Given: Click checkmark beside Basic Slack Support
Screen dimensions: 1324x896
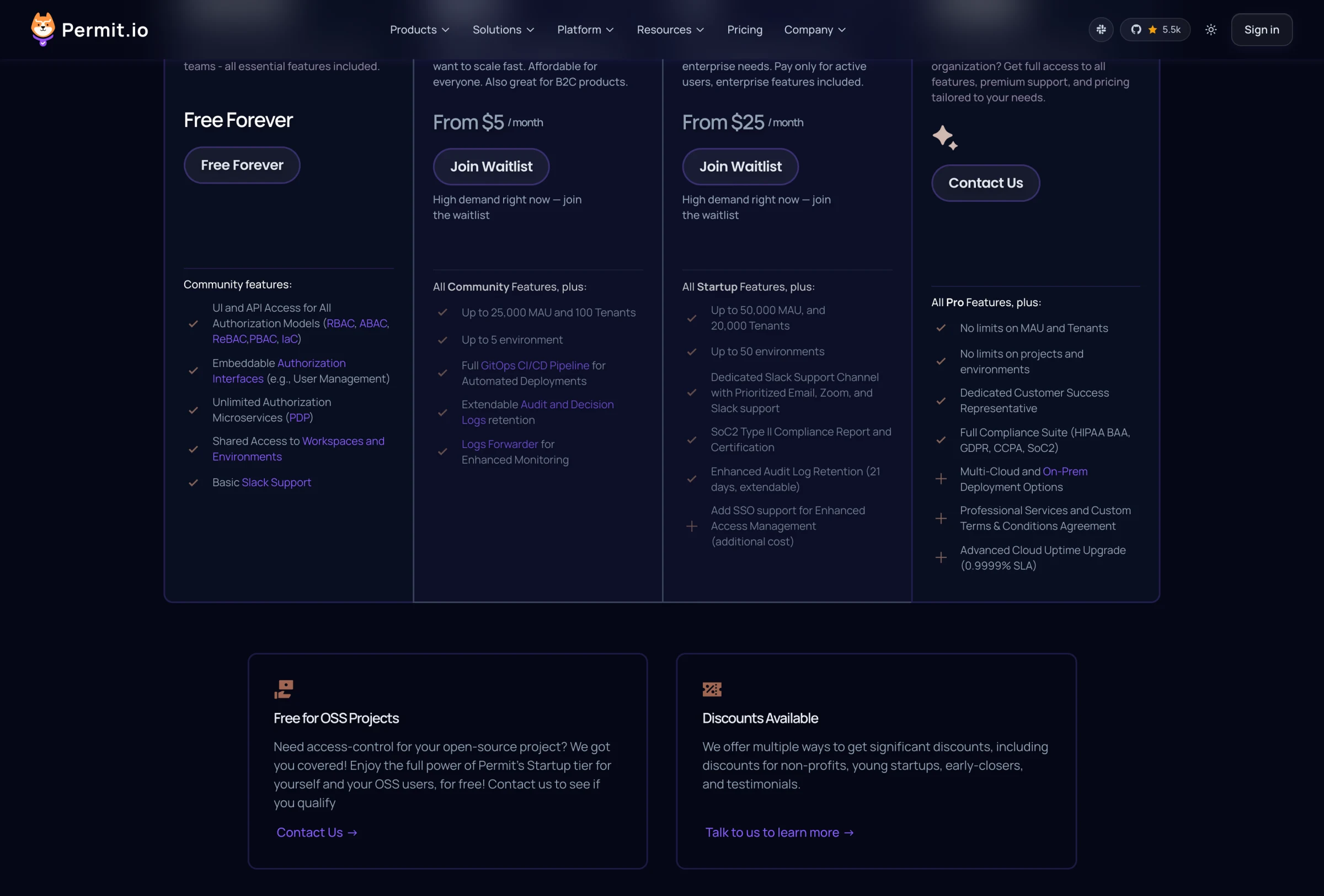Looking at the screenshot, I should [x=194, y=483].
